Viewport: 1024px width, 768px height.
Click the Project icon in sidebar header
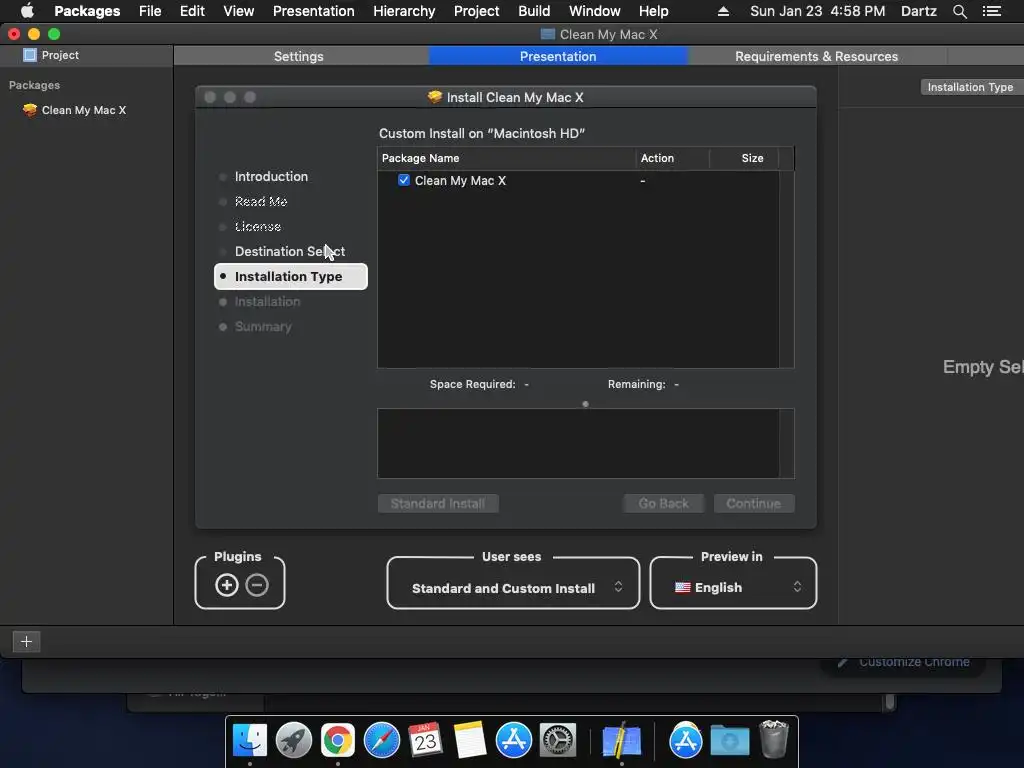point(29,55)
